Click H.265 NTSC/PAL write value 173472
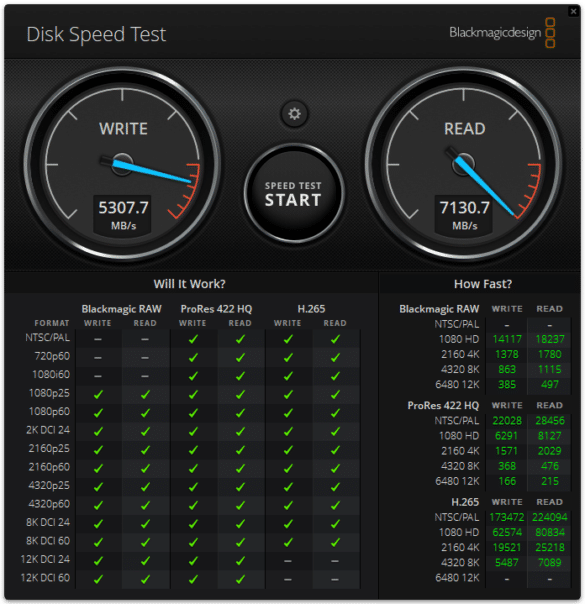This screenshot has width=585, height=604. point(507,517)
